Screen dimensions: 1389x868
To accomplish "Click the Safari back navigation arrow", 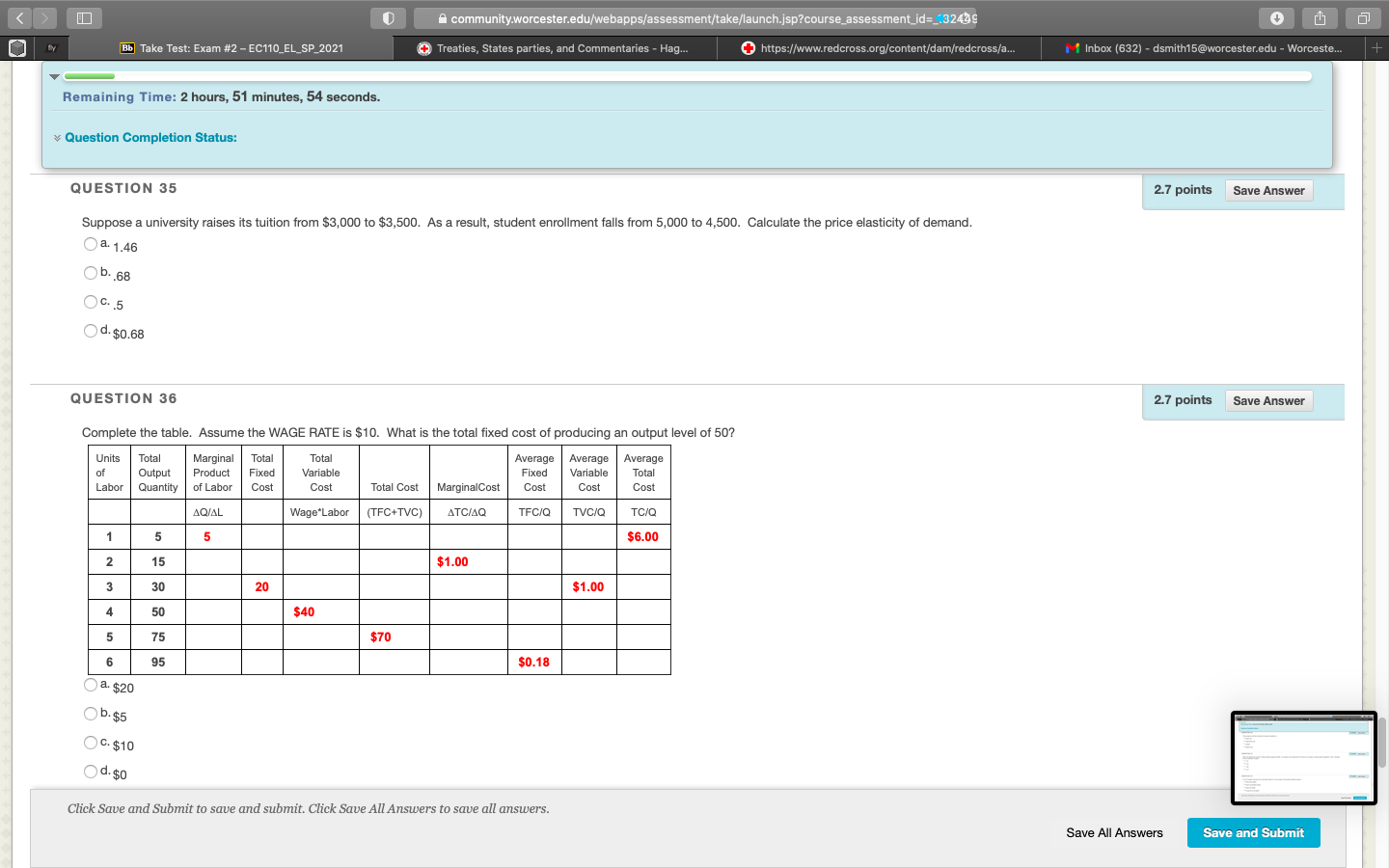I will [19, 18].
